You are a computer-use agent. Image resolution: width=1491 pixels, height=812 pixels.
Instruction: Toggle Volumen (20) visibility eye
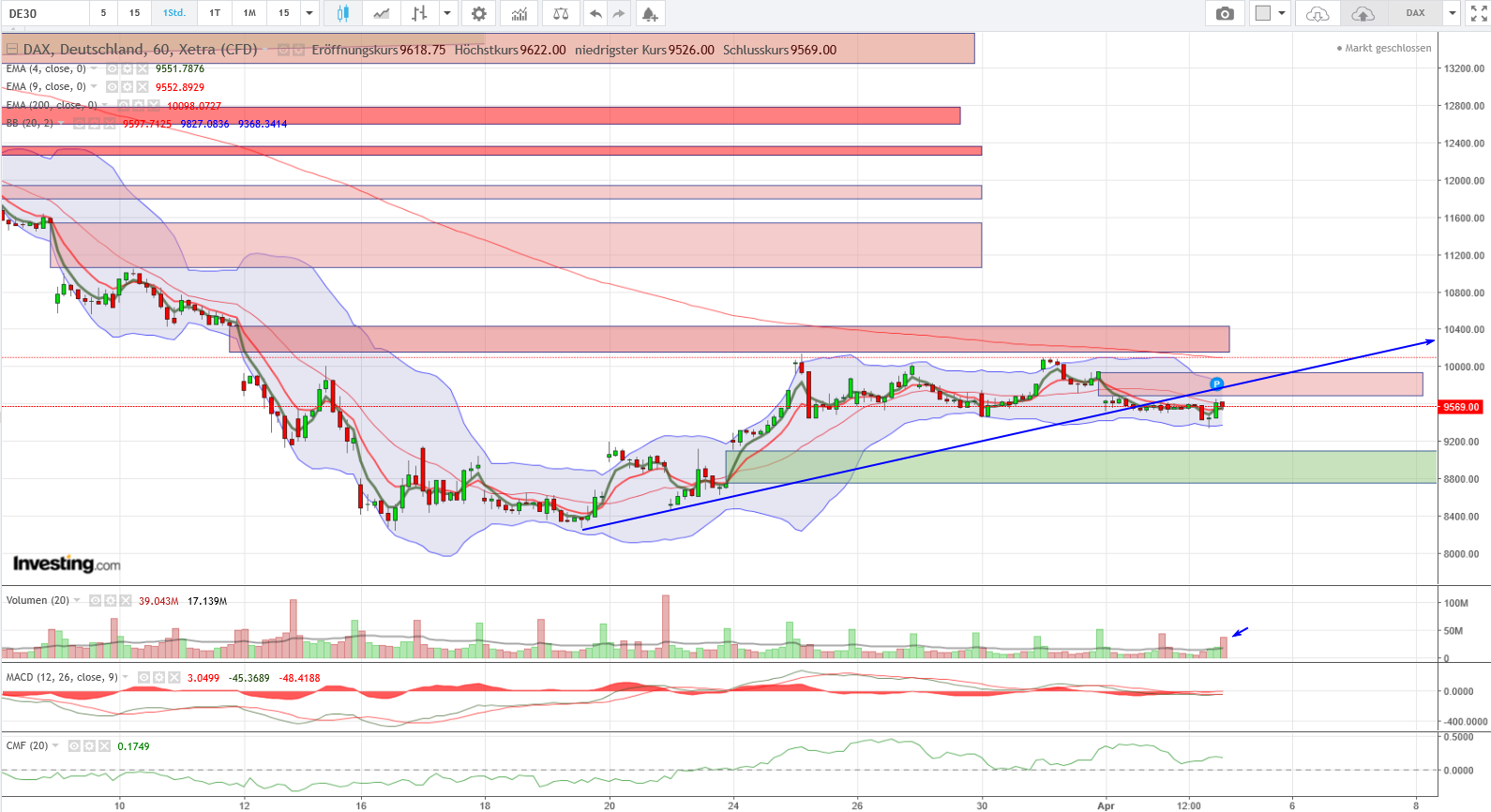[95, 600]
